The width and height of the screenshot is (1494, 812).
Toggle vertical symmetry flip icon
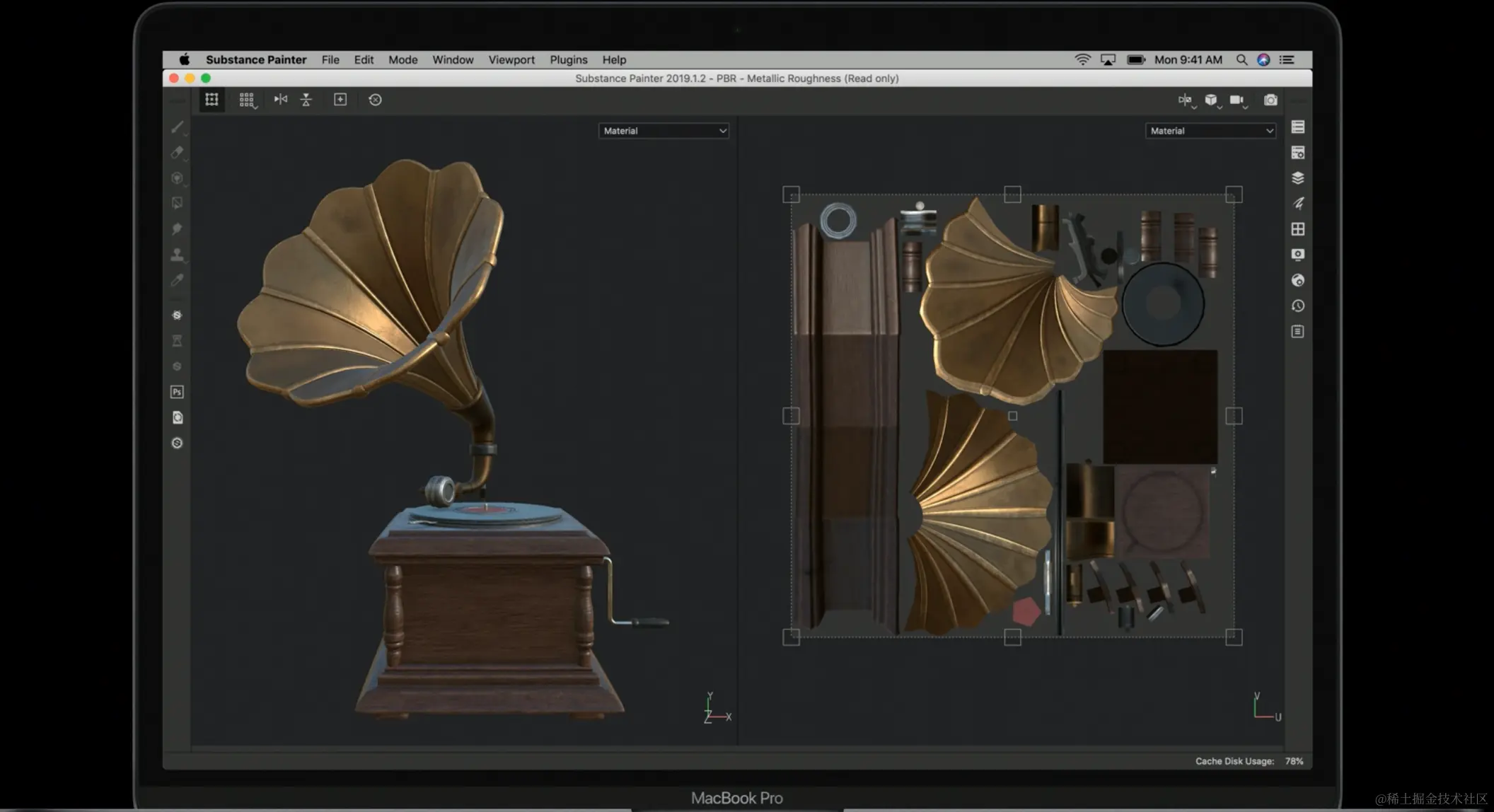tap(306, 100)
